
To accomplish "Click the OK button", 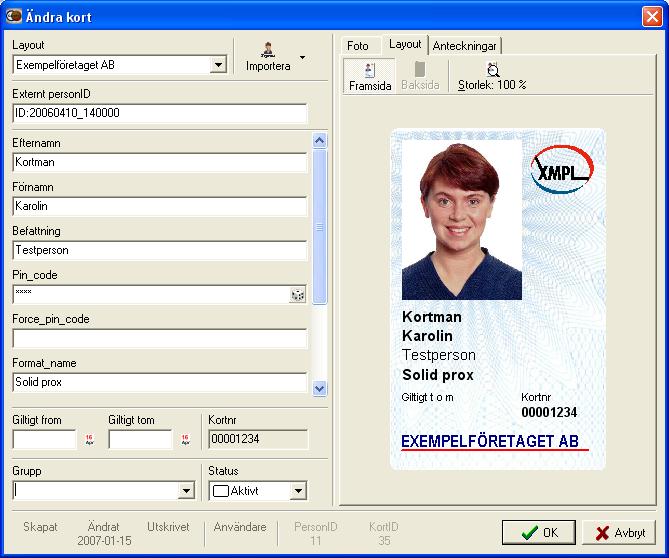I will (x=538, y=532).
